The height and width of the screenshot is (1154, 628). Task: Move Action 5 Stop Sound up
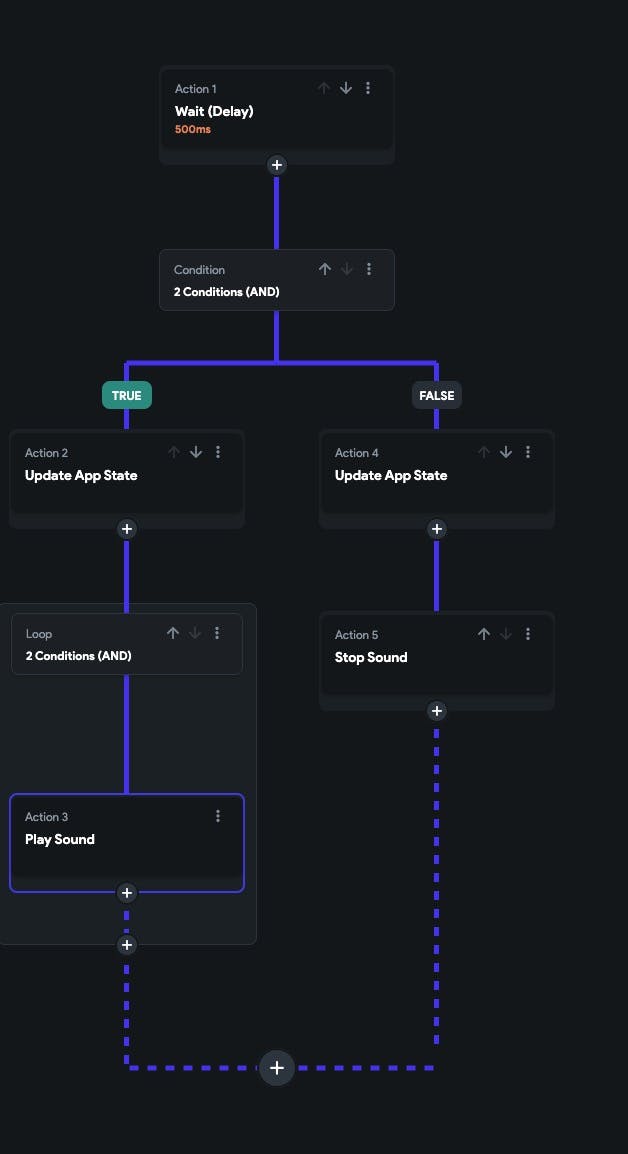[484, 634]
